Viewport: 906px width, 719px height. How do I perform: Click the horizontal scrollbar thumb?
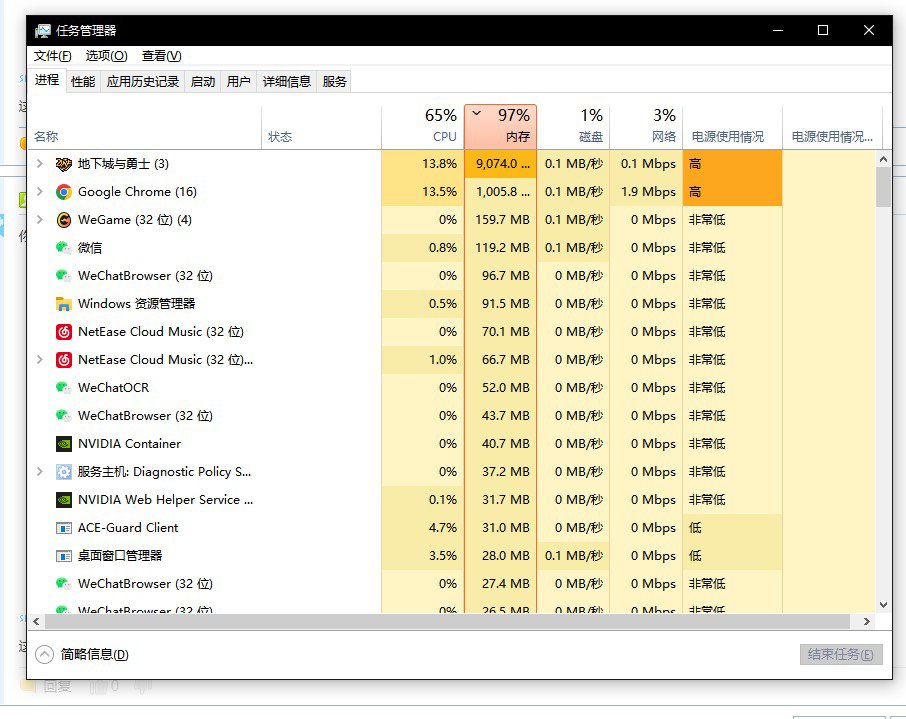[447, 621]
